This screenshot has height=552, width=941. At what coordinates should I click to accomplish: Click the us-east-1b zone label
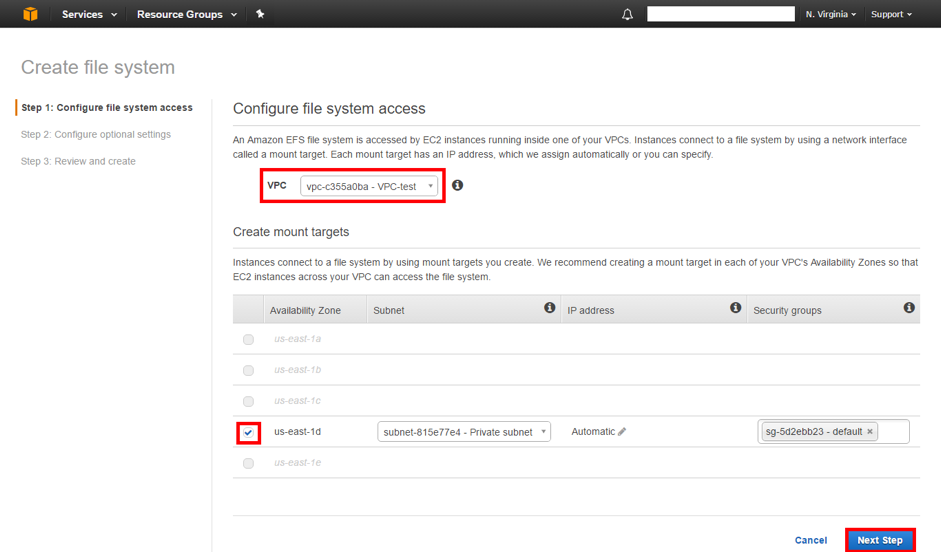coord(298,370)
